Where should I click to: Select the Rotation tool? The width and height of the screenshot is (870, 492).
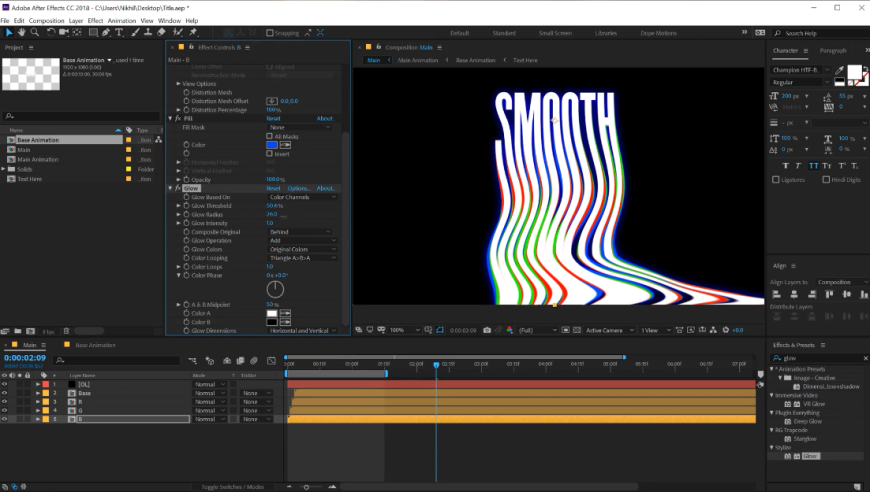(x=50, y=32)
